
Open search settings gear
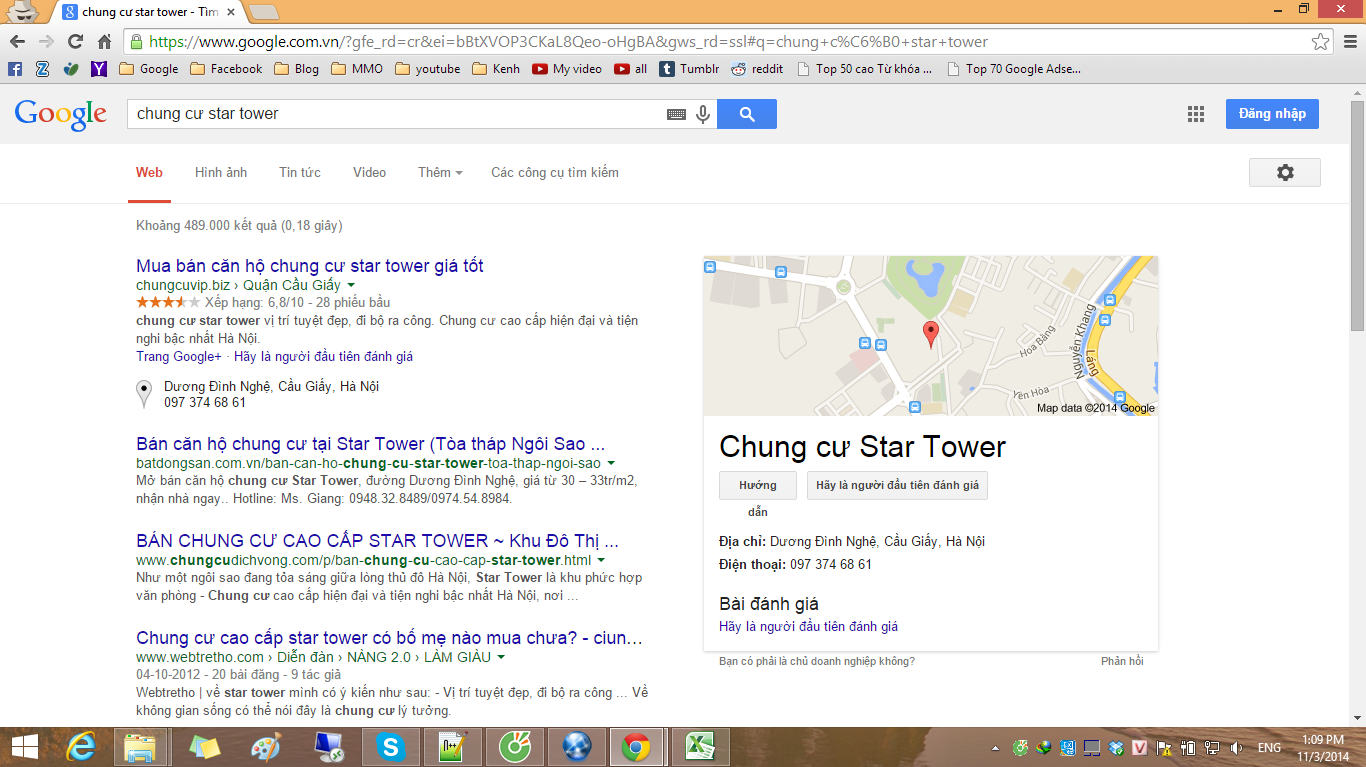(1285, 172)
